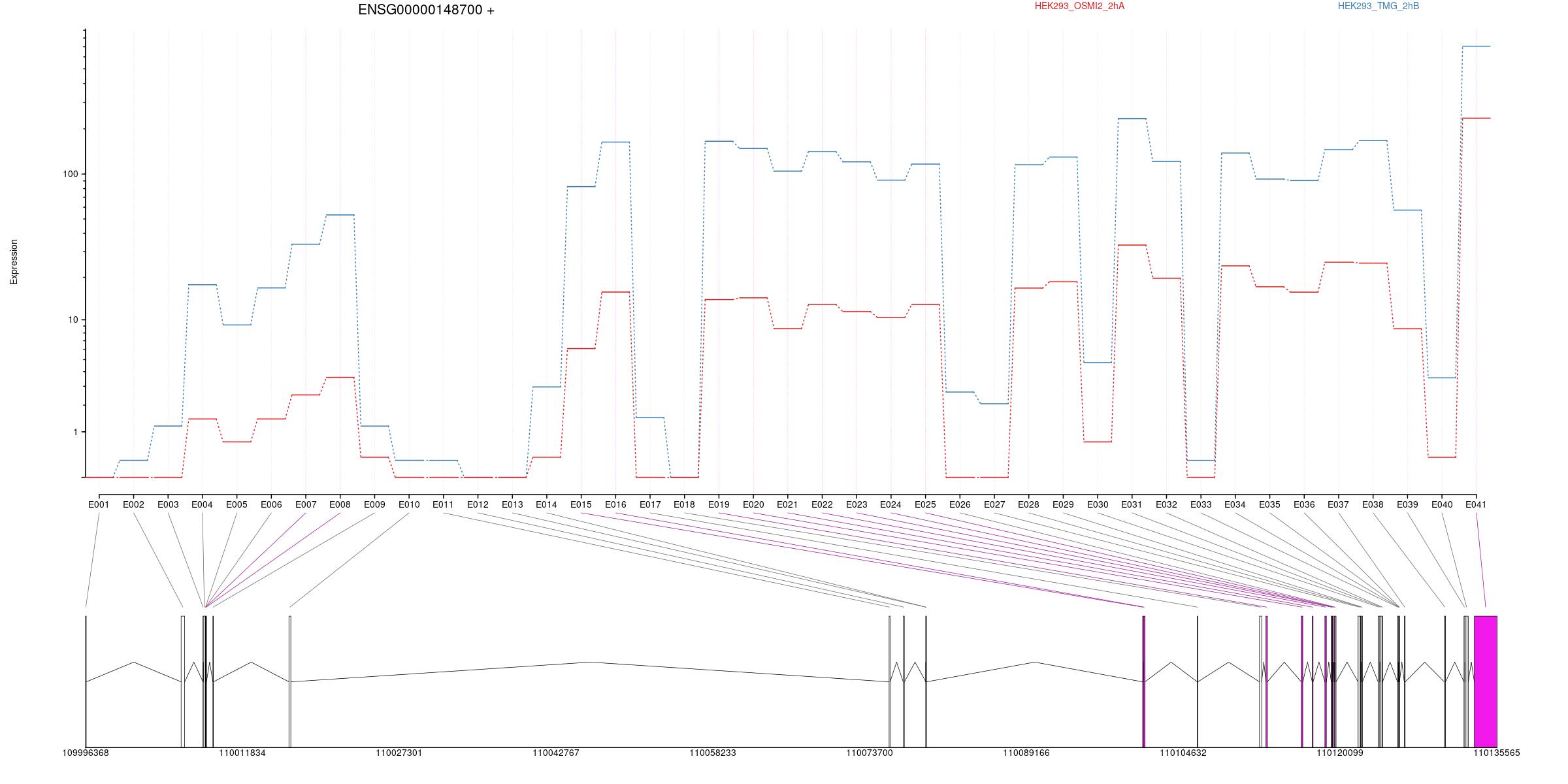Click exon label E014
Viewport: 1568px width, 784px height.
546,504
